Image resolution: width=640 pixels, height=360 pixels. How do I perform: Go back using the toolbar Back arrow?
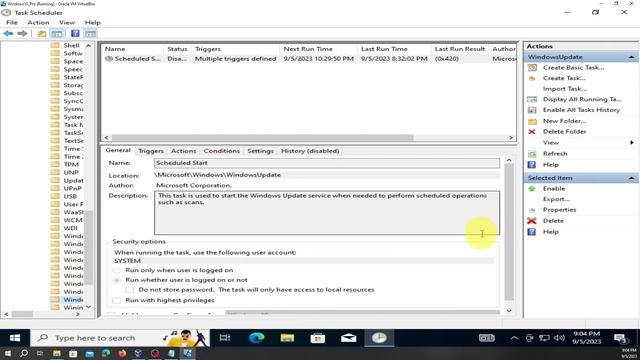tap(8, 33)
